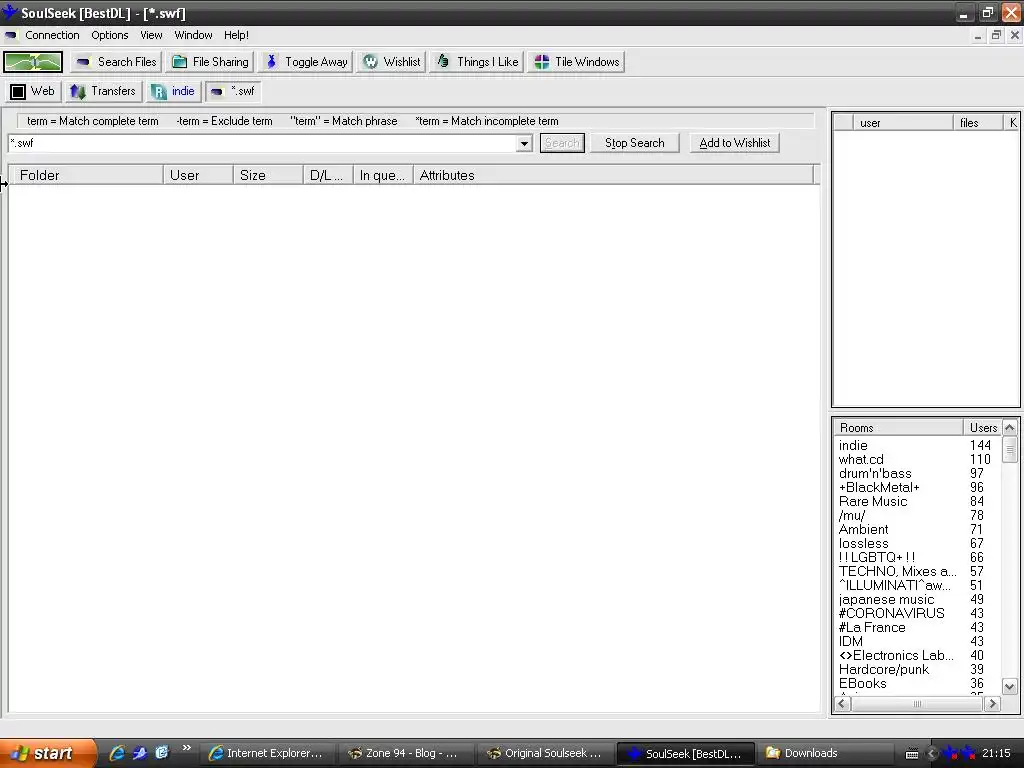
Task: Open the Window menu
Action: click(x=193, y=35)
